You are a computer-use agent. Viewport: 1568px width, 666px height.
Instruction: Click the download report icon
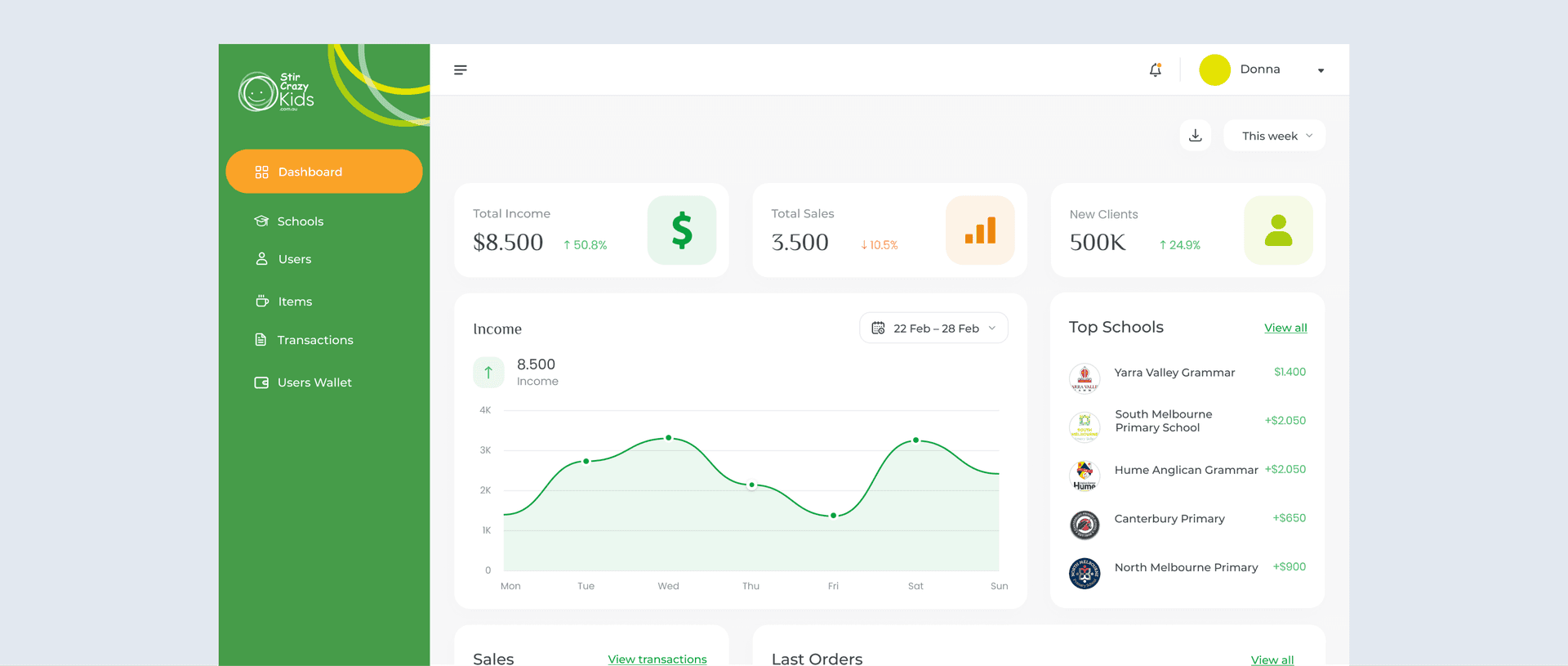pos(1195,136)
